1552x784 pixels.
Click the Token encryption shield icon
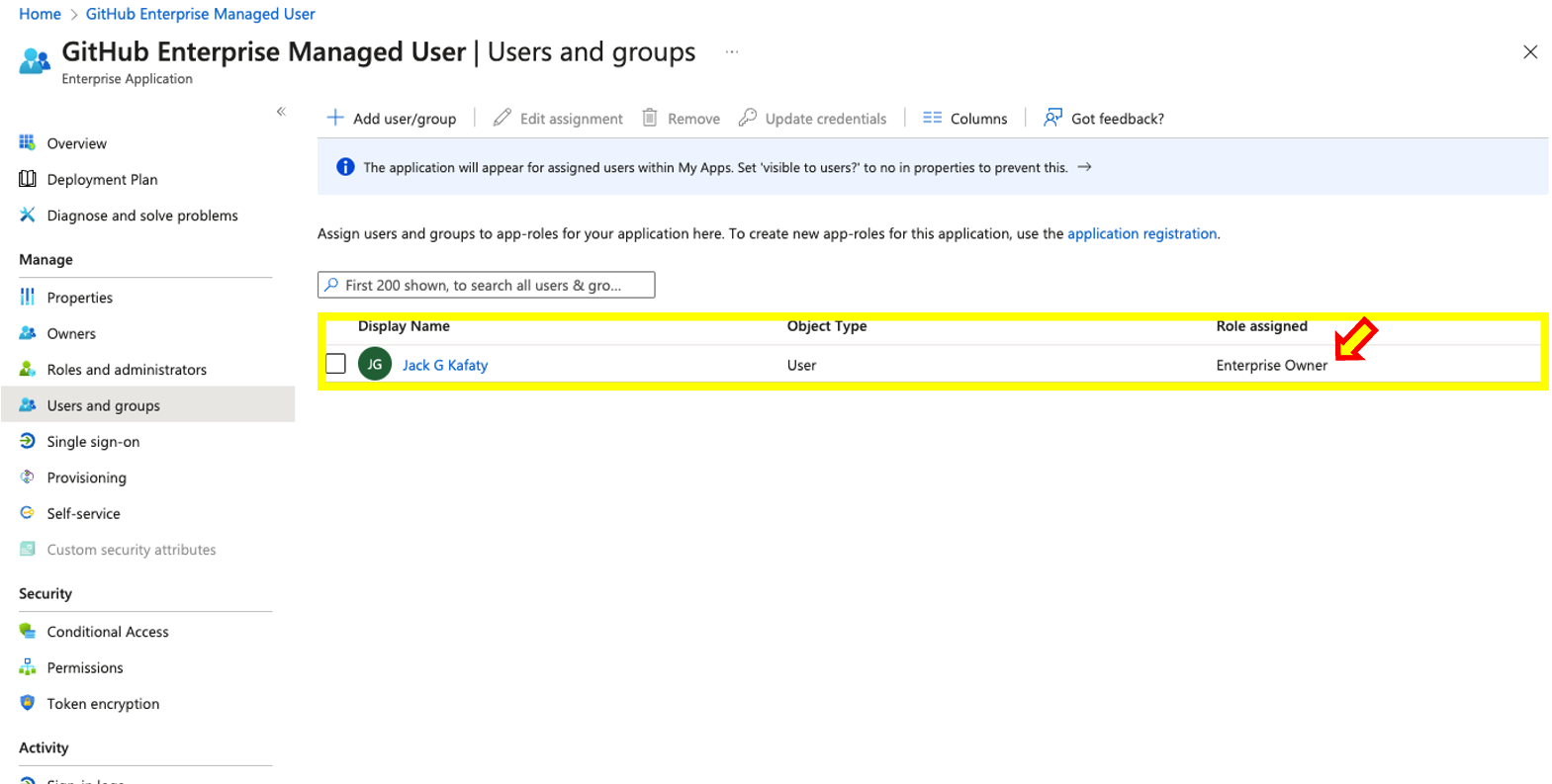coord(28,703)
